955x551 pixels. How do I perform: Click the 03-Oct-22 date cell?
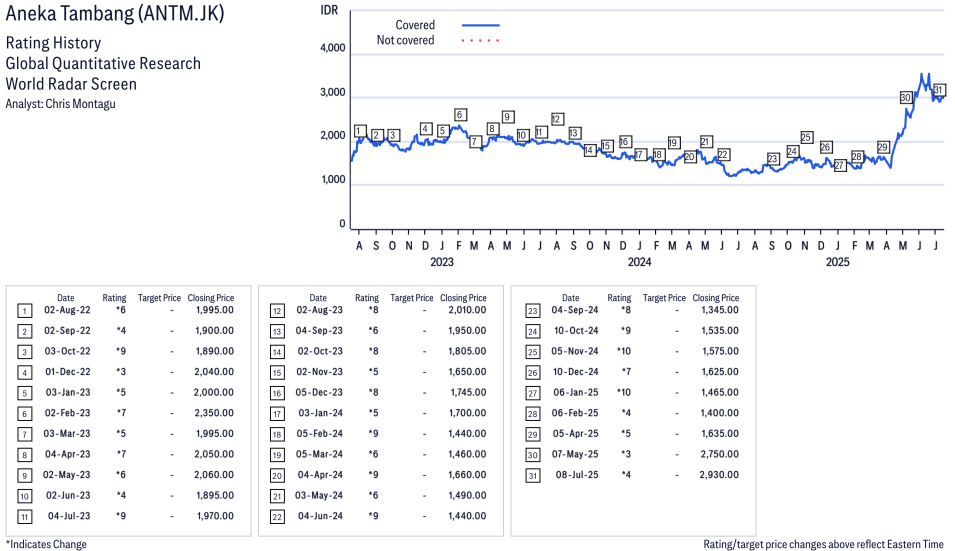[x=67, y=351]
